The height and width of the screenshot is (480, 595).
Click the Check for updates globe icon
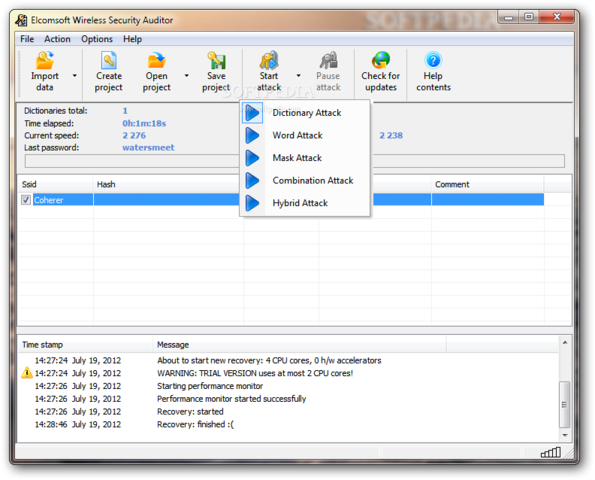coord(381,60)
